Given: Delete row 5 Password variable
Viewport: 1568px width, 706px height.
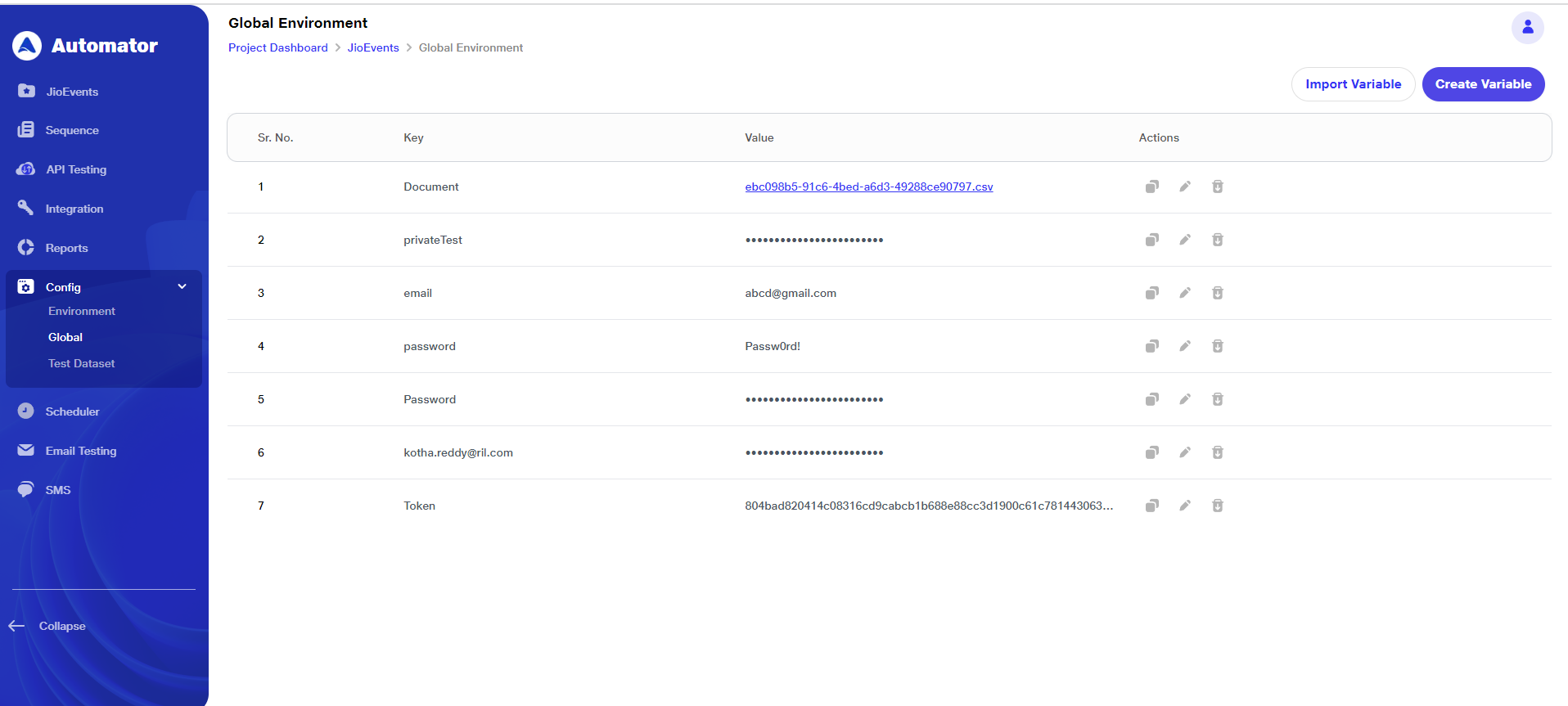Looking at the screenshot, I should (x=1217, y=399).
